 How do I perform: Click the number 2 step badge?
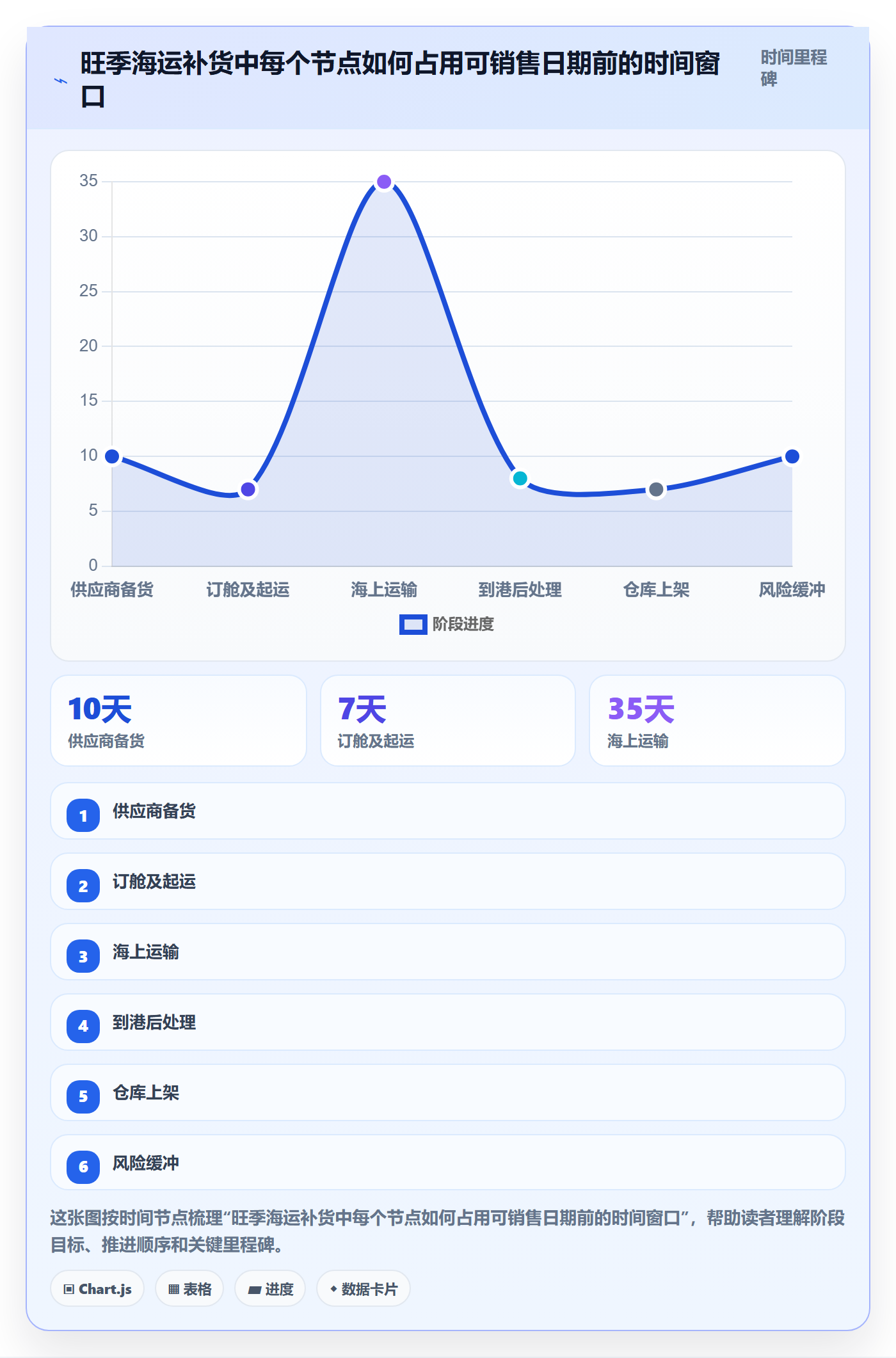[x=83, y=886]
